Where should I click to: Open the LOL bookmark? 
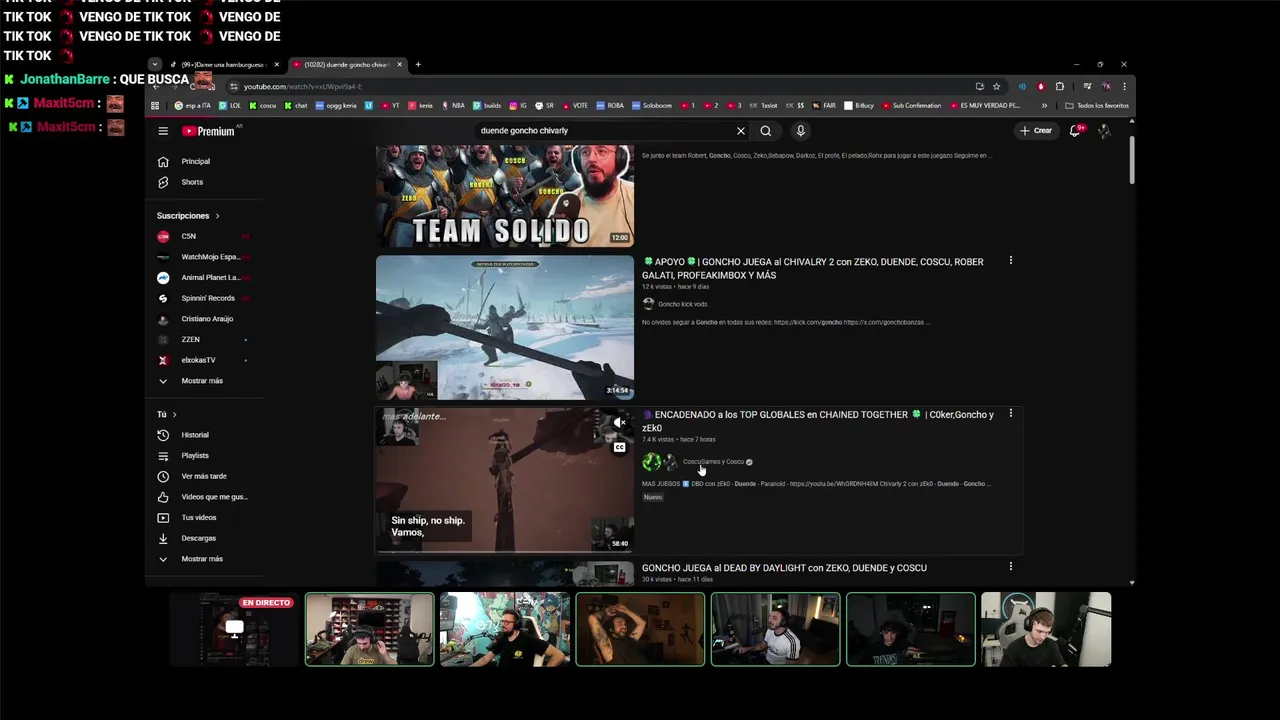click(x=232, y=106)
